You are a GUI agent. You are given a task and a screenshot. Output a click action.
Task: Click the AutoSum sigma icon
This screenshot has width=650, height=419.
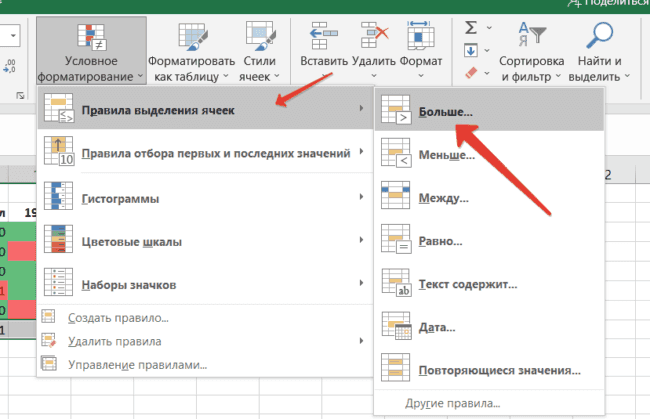coord(472,27)
